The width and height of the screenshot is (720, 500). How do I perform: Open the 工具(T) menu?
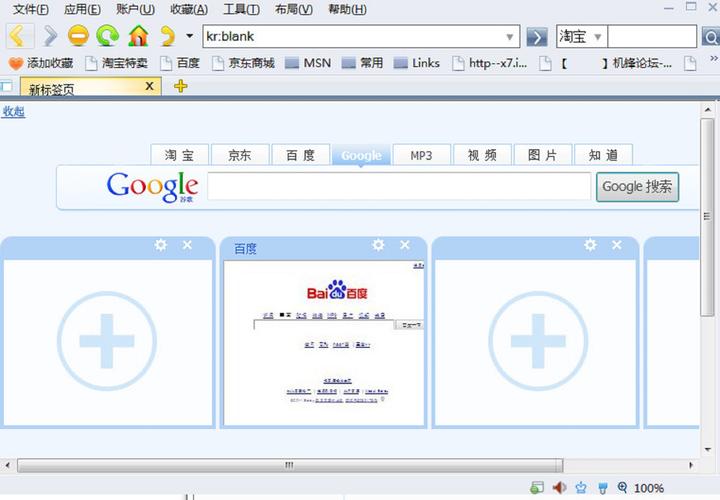tap(241, 9)
